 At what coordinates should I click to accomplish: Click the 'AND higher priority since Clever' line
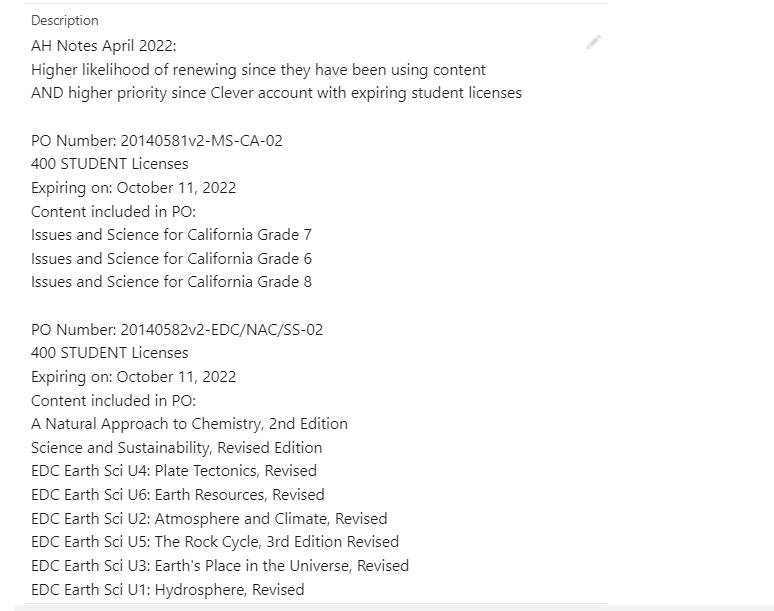(276, 93)
